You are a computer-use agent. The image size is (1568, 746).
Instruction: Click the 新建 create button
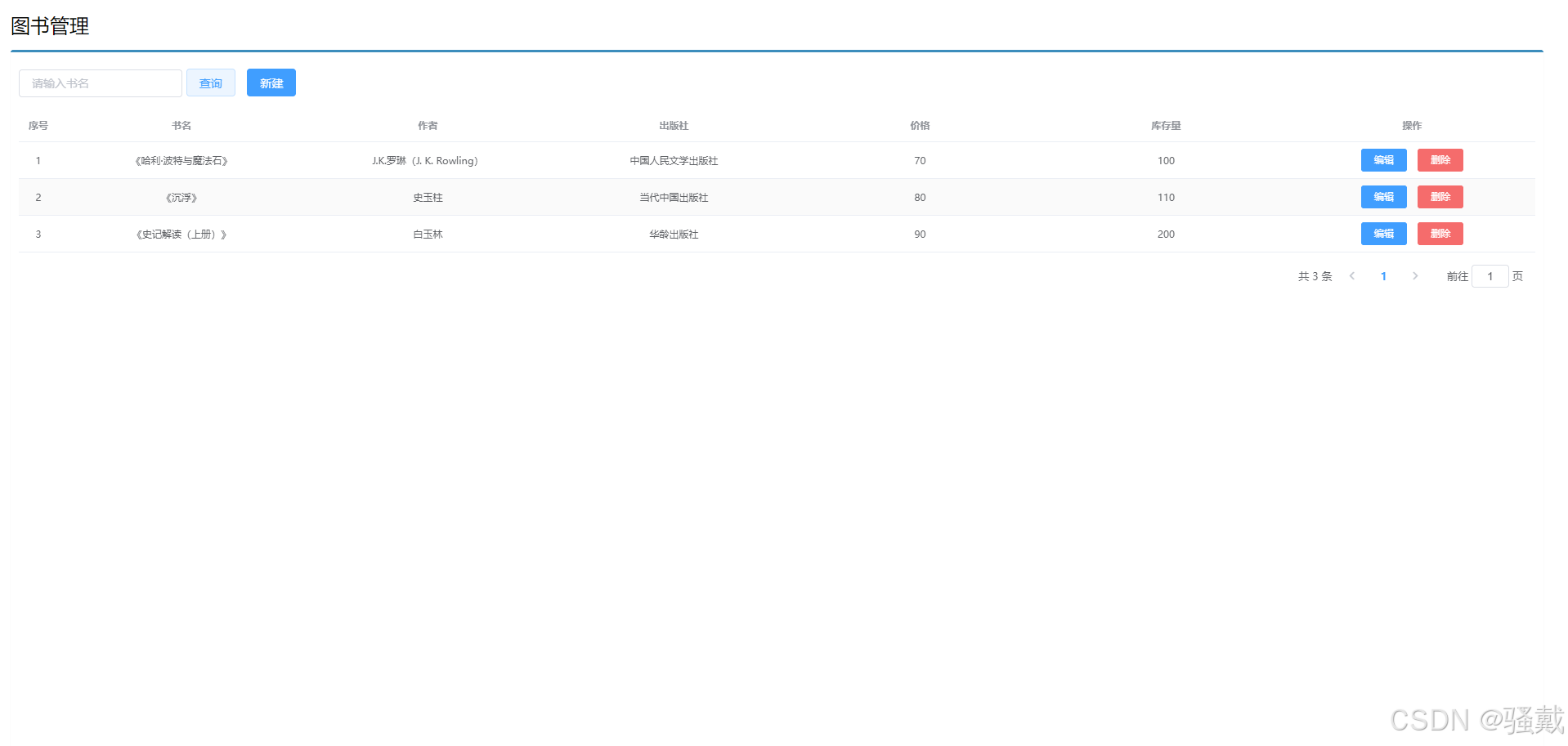(x=271, y=83)
